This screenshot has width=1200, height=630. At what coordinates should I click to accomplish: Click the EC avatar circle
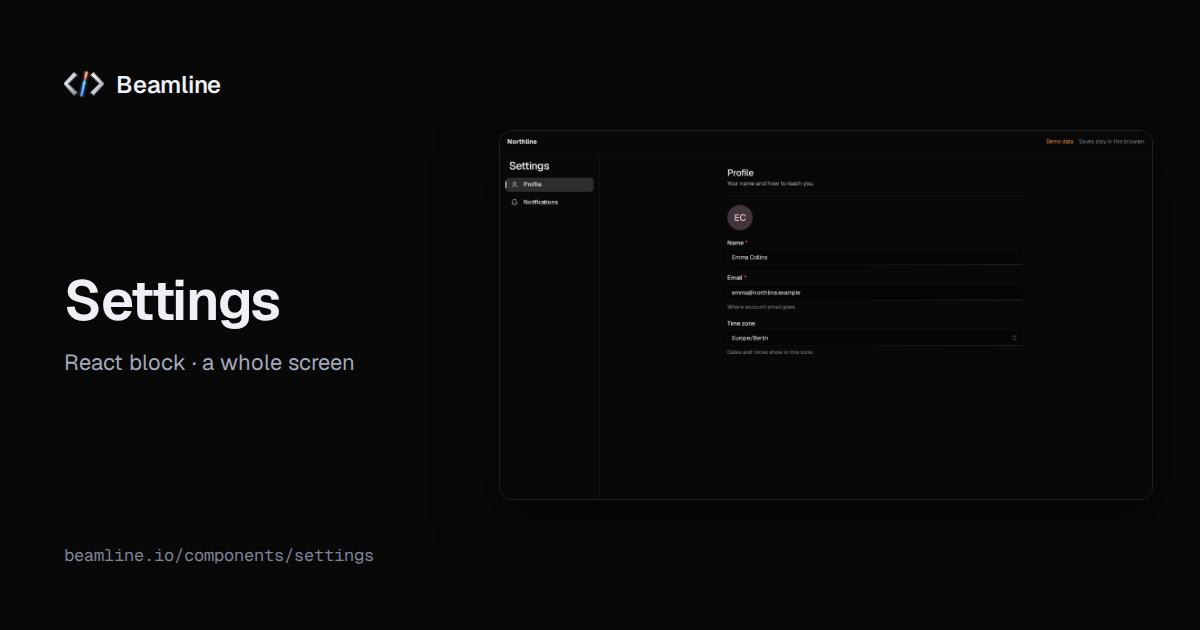coord(740,217)
